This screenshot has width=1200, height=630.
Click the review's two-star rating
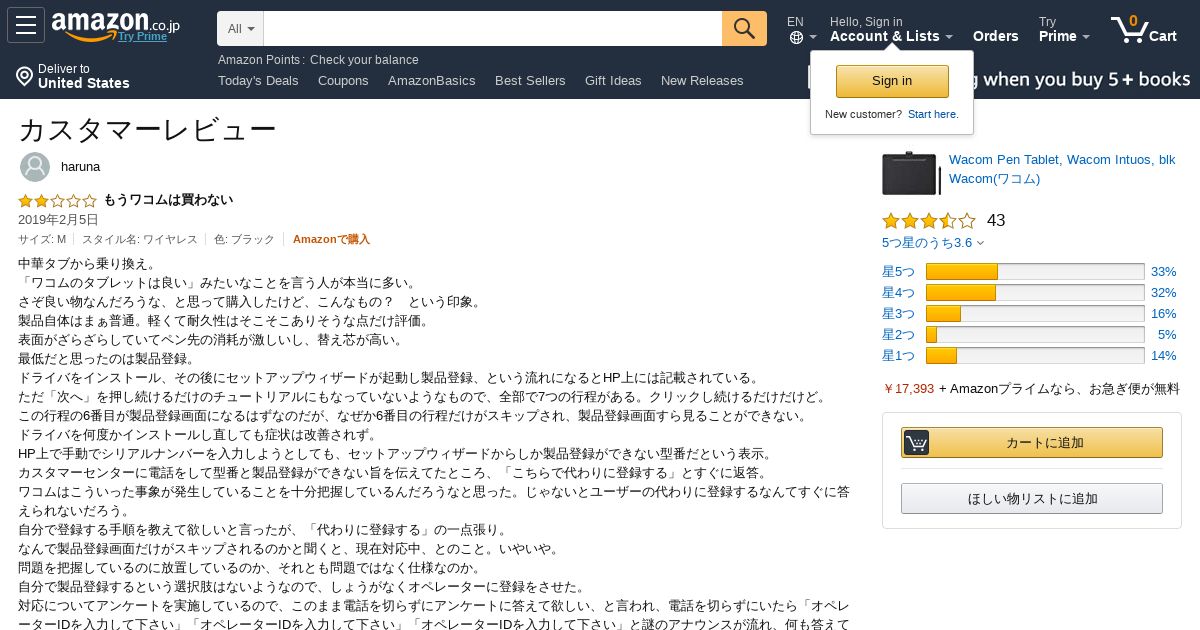pos(57,201)
